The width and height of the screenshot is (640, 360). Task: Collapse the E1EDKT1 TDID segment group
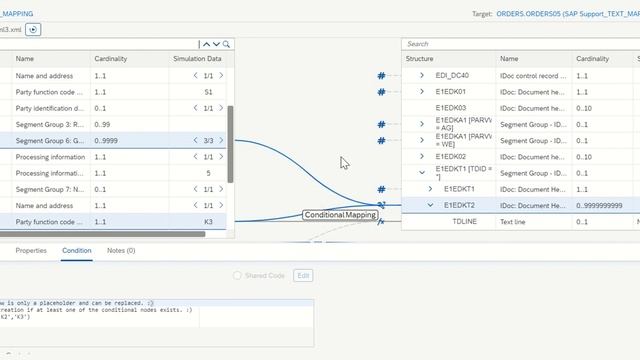[x=422, y=173]
